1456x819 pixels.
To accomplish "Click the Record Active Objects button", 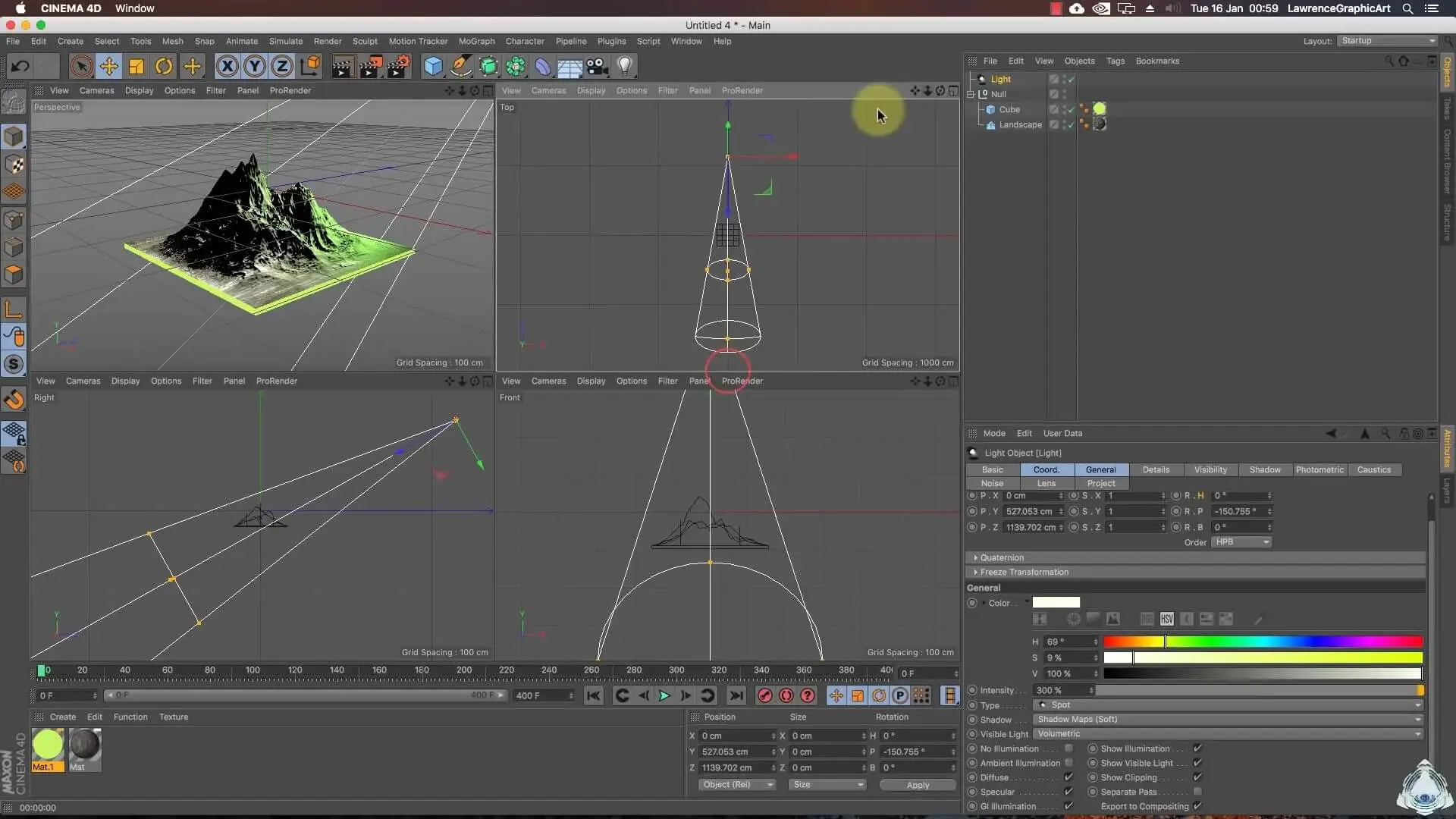I will (x=765, y=695).
